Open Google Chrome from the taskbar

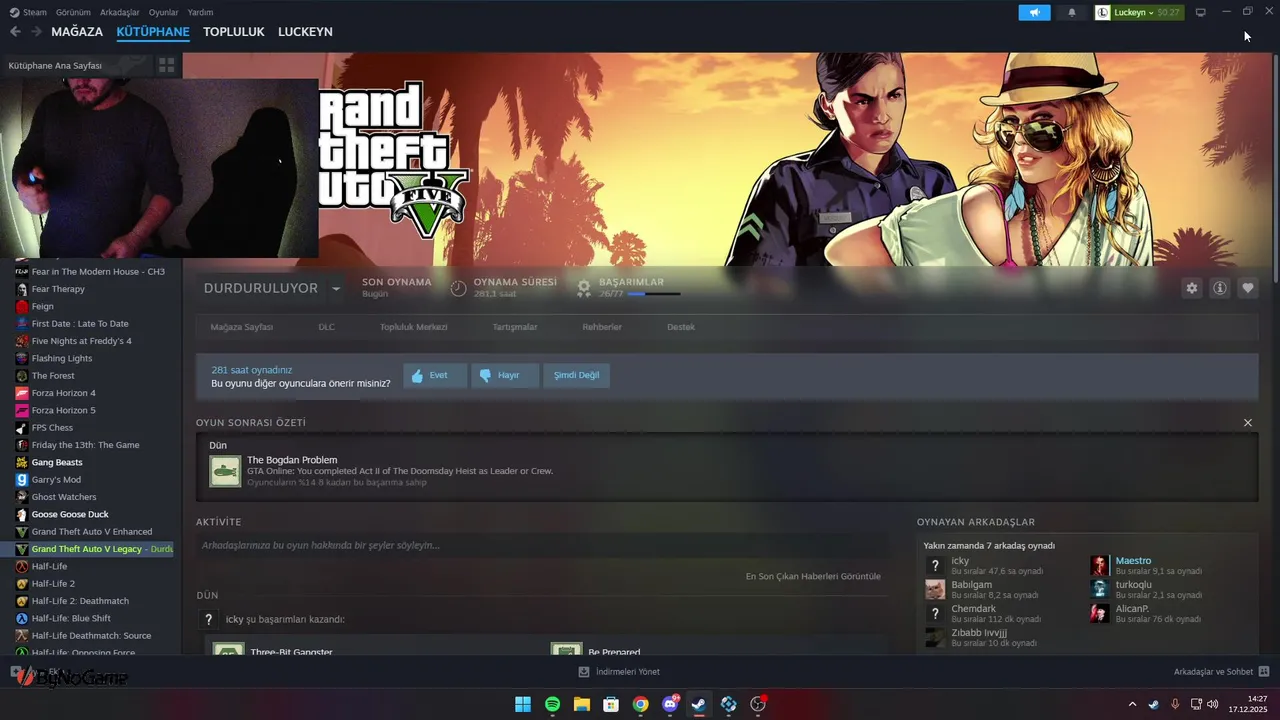pos(640,704)
